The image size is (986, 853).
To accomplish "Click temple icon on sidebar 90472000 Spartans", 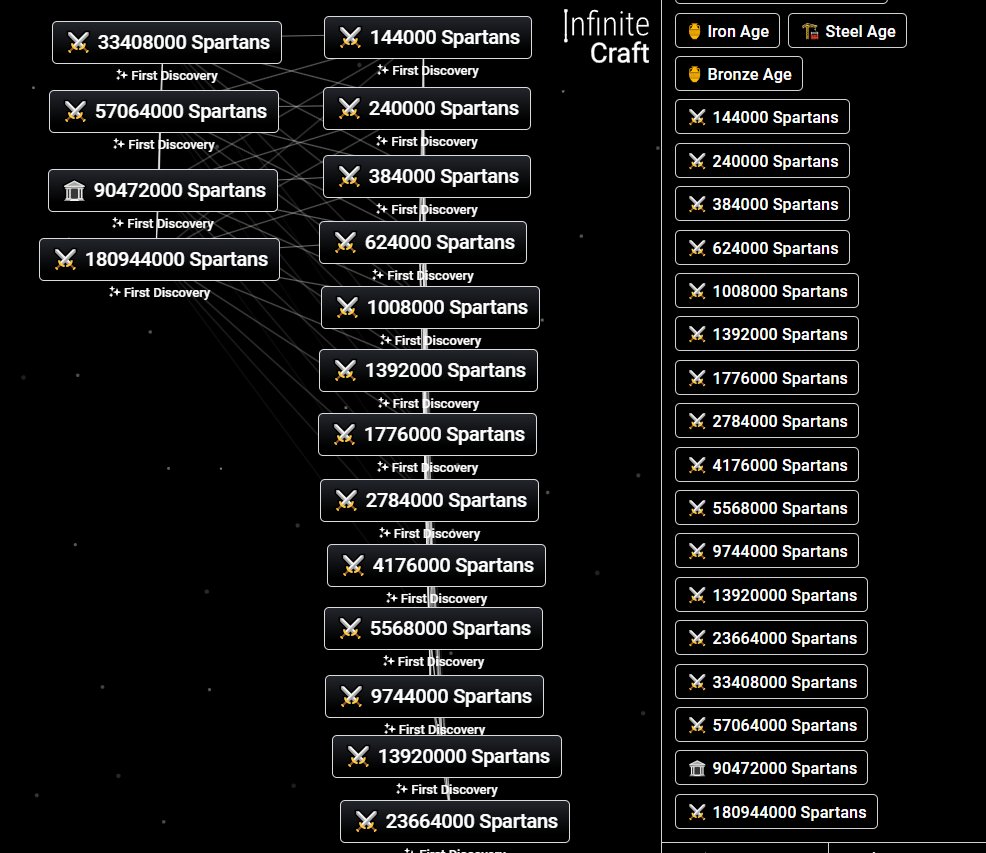I will 697,768.
